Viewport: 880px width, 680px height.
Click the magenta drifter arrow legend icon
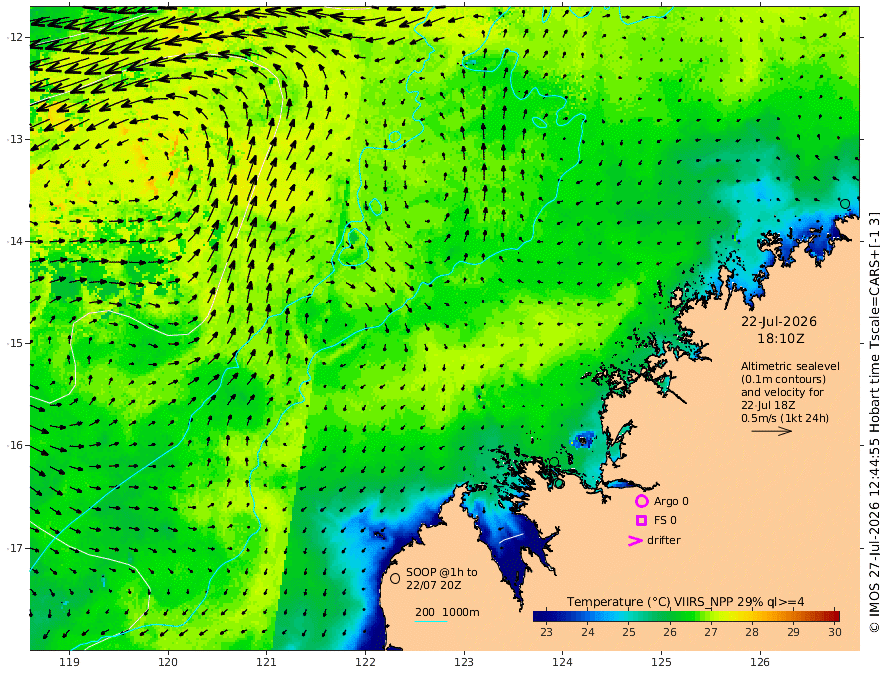point(635,540)
